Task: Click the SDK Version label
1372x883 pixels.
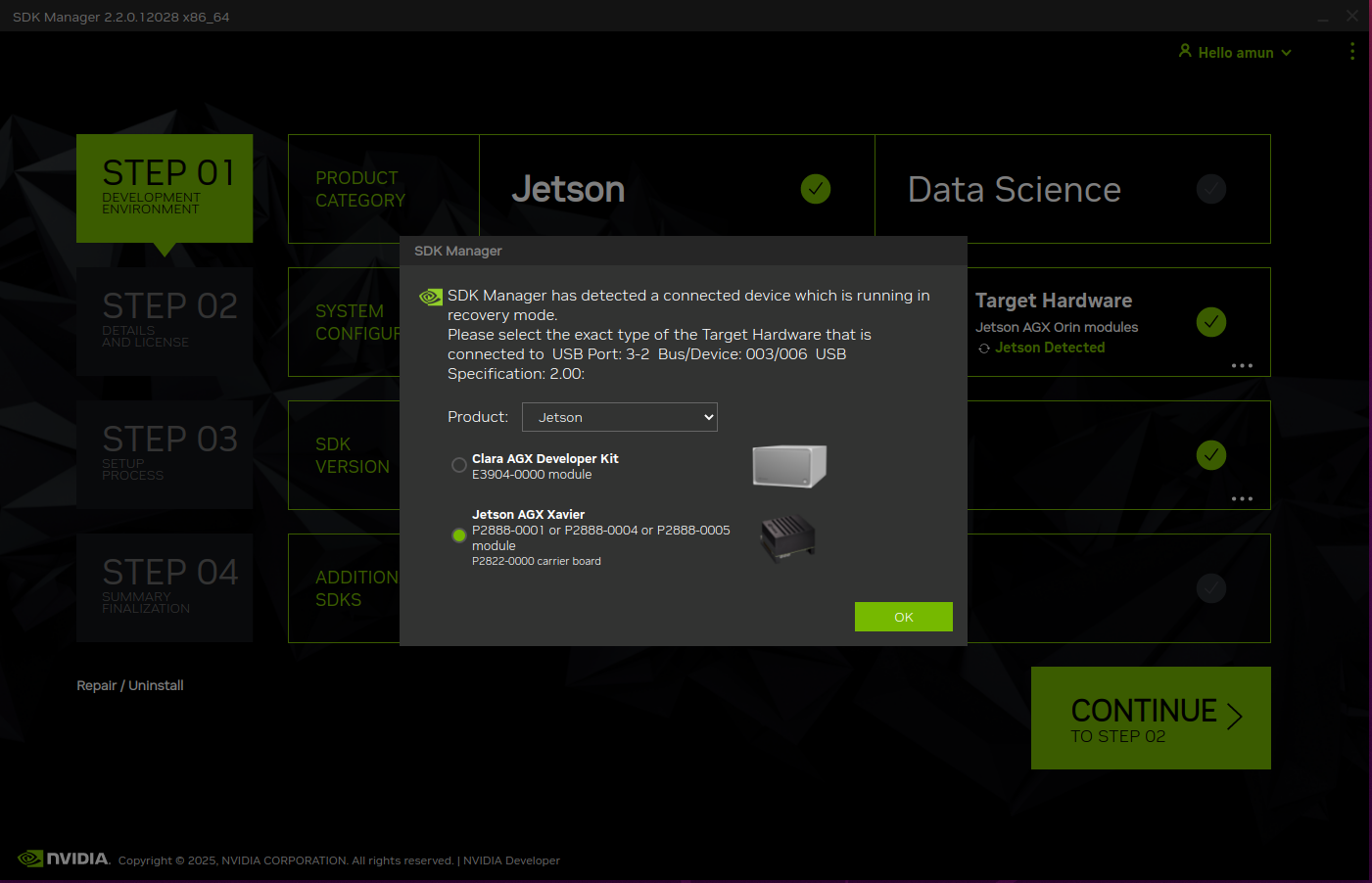Action: coord(353,455)
